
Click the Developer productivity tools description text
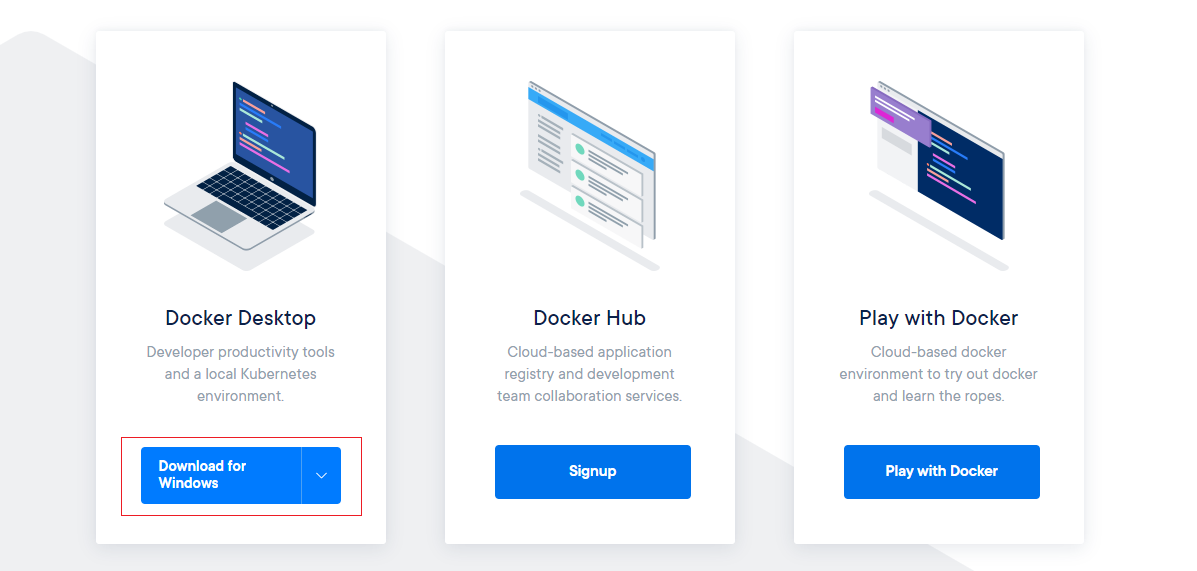click(x=240, y=374)
